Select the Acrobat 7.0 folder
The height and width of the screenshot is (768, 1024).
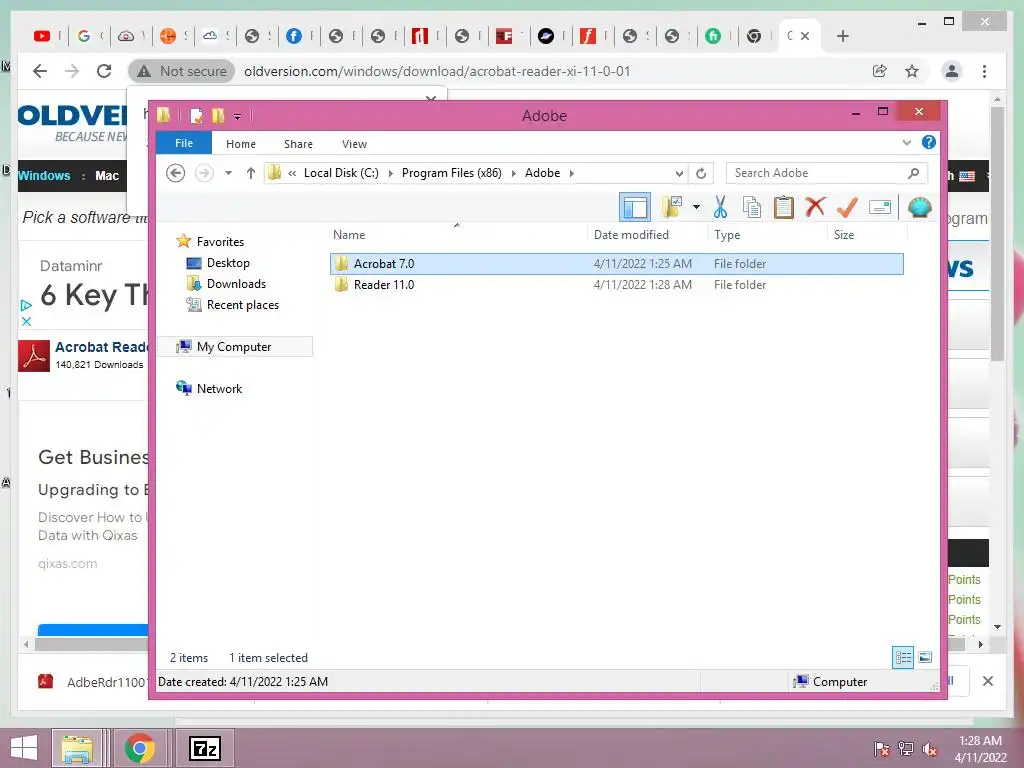coord(616,264)
